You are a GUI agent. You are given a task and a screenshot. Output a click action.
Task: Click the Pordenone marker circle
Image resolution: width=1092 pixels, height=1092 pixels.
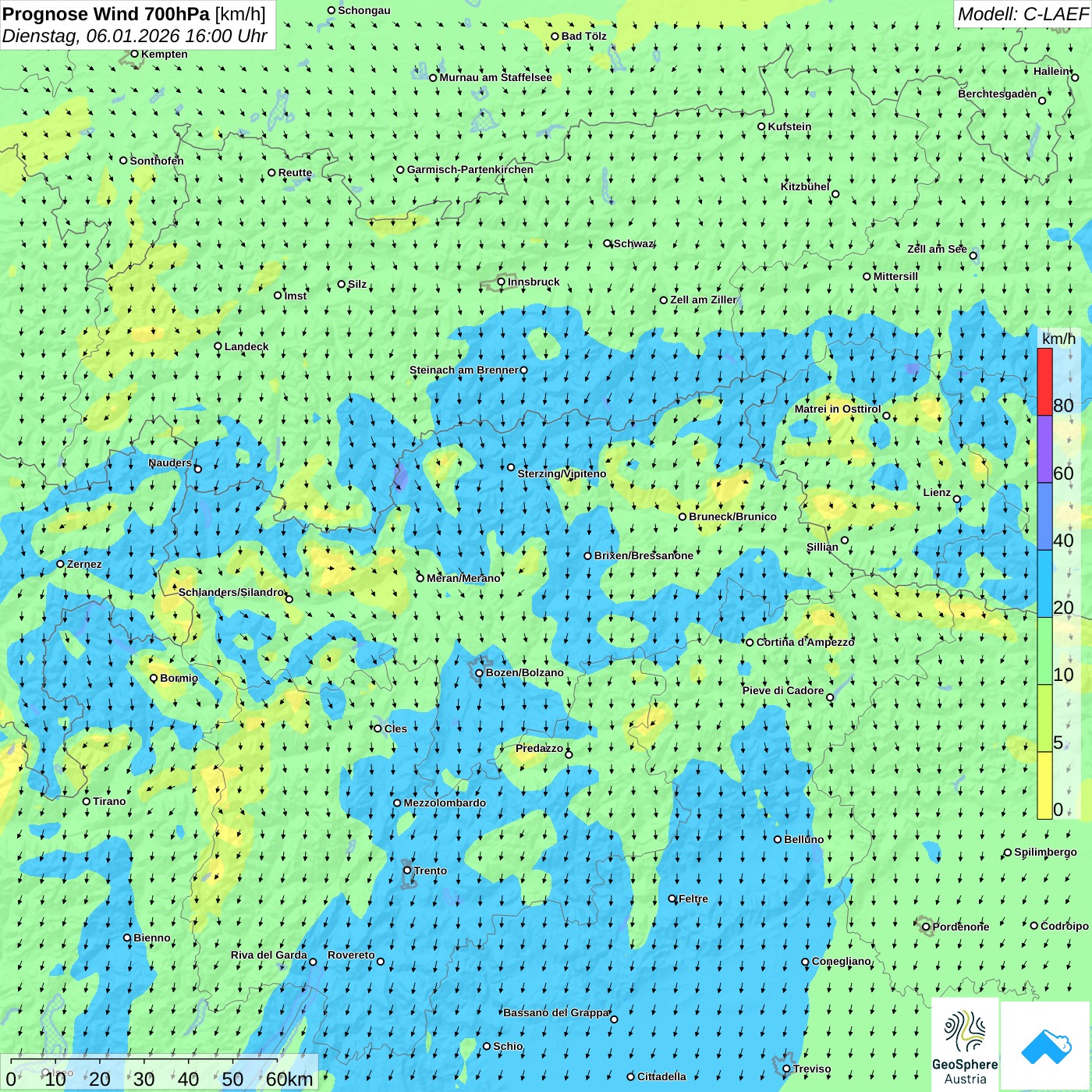pyautogui.click(x=926, y=927)
